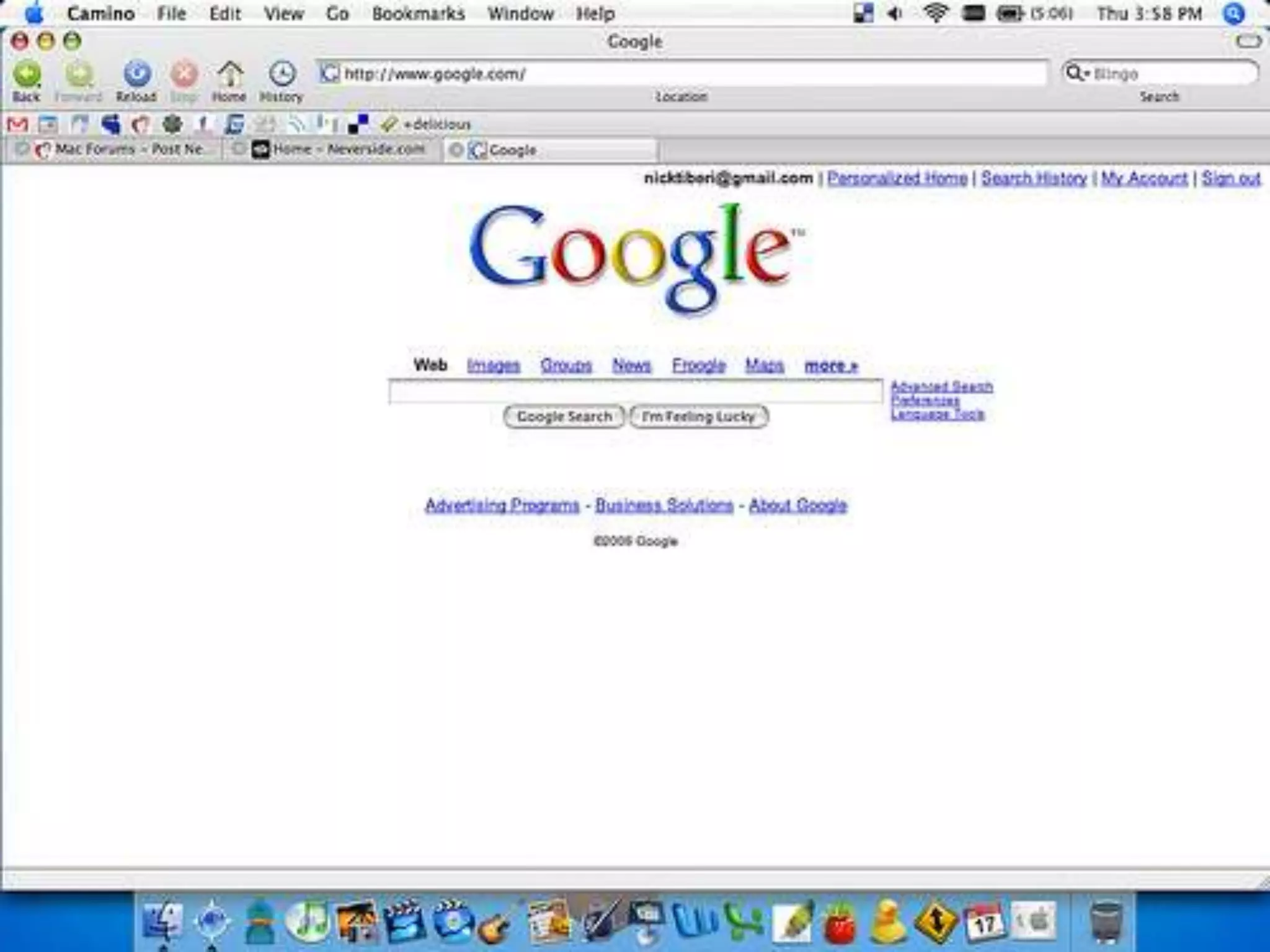Go to Home using the house icon
1270x952 pixels.
(x=229, y=75)
